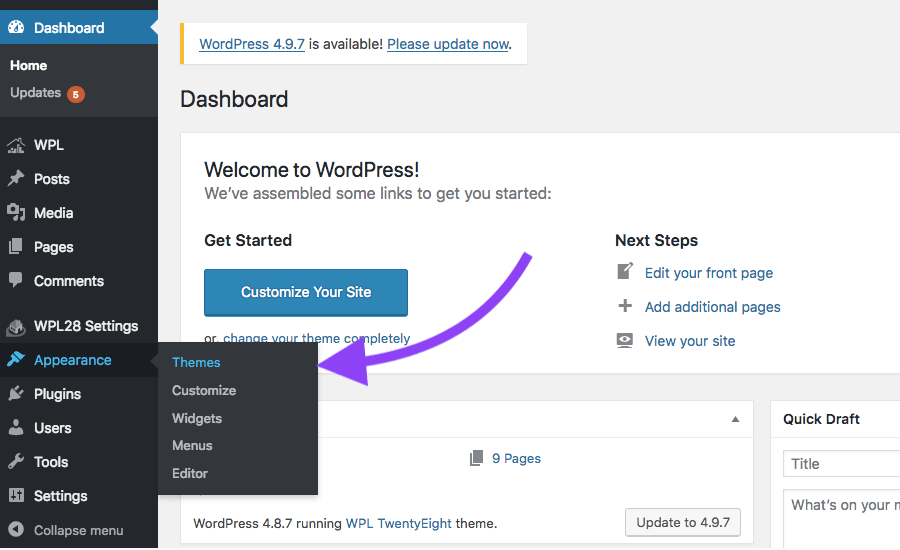Select Themes in the Appearance flyout
Image resolution: width=900 pixels, height=550 pixels.
point(196,362)
